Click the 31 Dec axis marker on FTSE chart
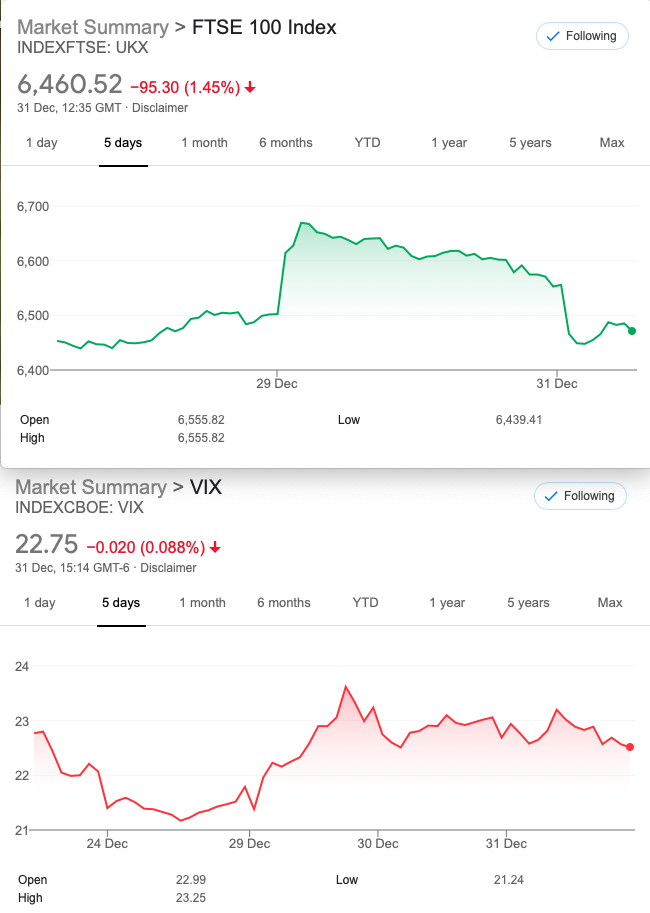650x913 pixels. pyautogui.click(x=557, y=384)
